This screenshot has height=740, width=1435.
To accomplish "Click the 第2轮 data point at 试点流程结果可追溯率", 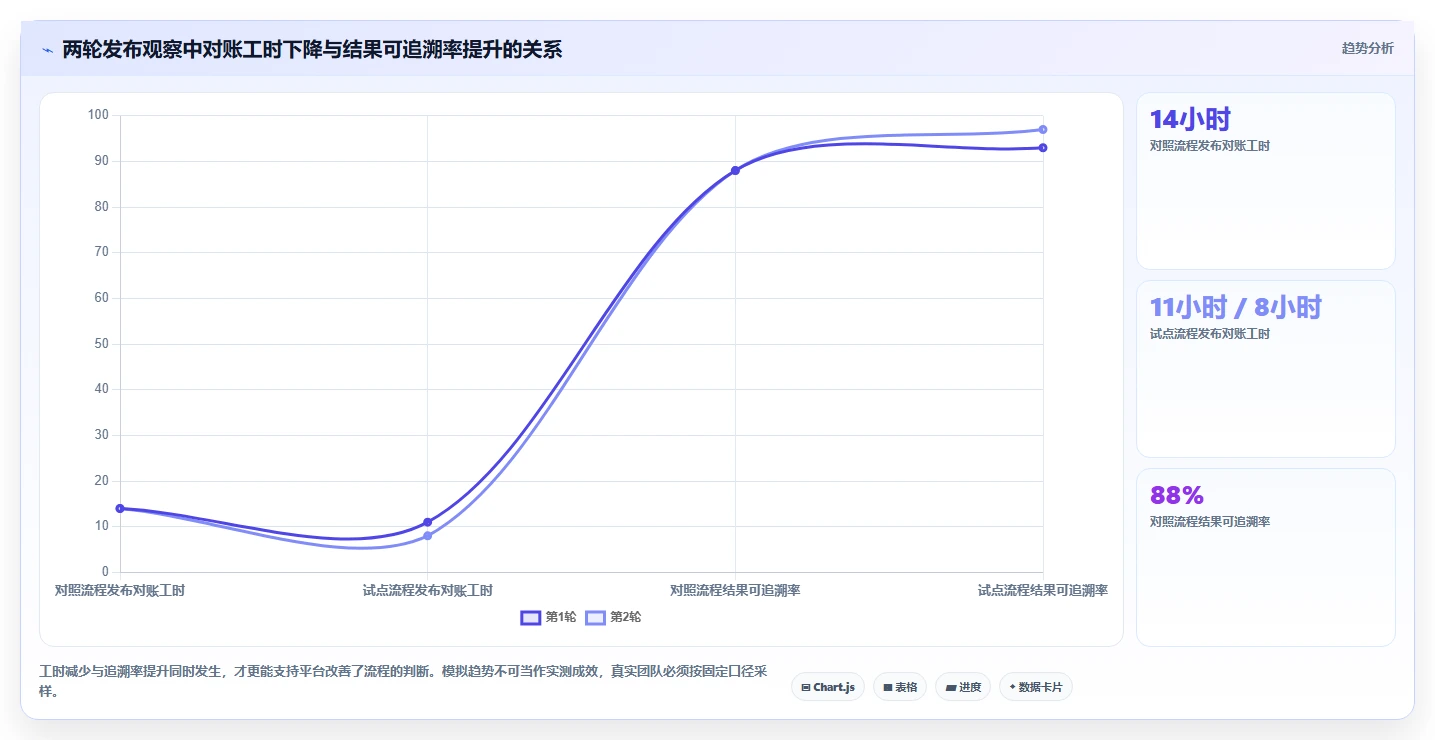I will [1043, 129].
